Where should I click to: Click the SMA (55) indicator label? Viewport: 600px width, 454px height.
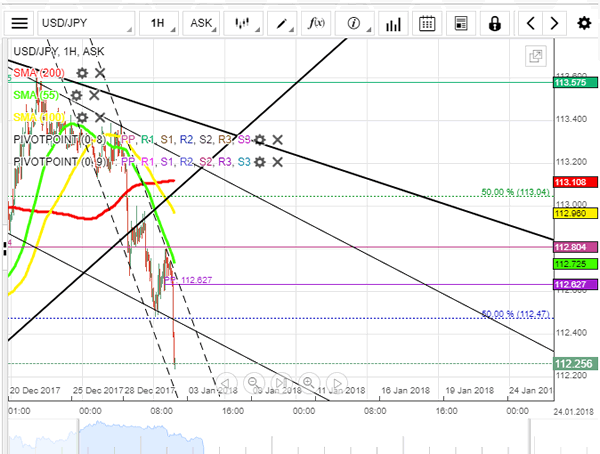pyautogui.click(x=36, y=95)
